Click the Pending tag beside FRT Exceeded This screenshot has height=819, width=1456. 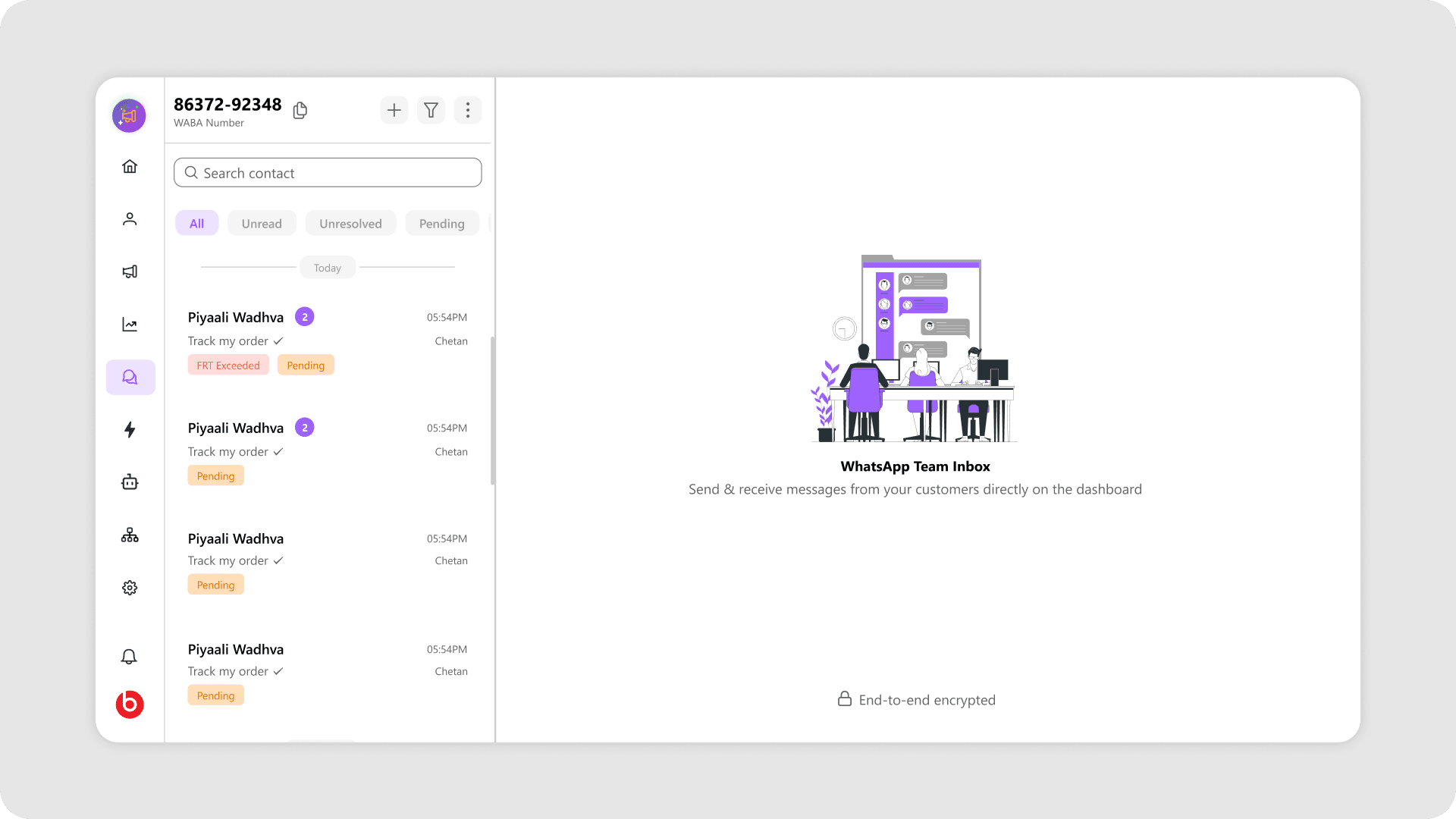click(x=306, y=365)
